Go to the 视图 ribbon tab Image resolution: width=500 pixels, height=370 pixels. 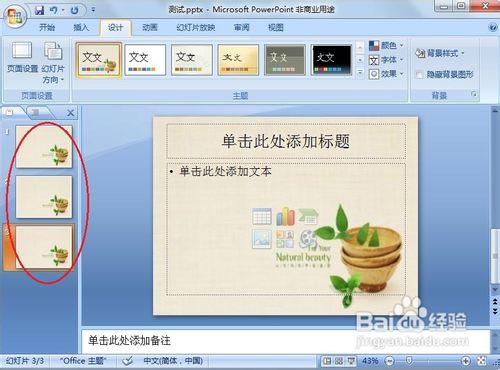276,27
